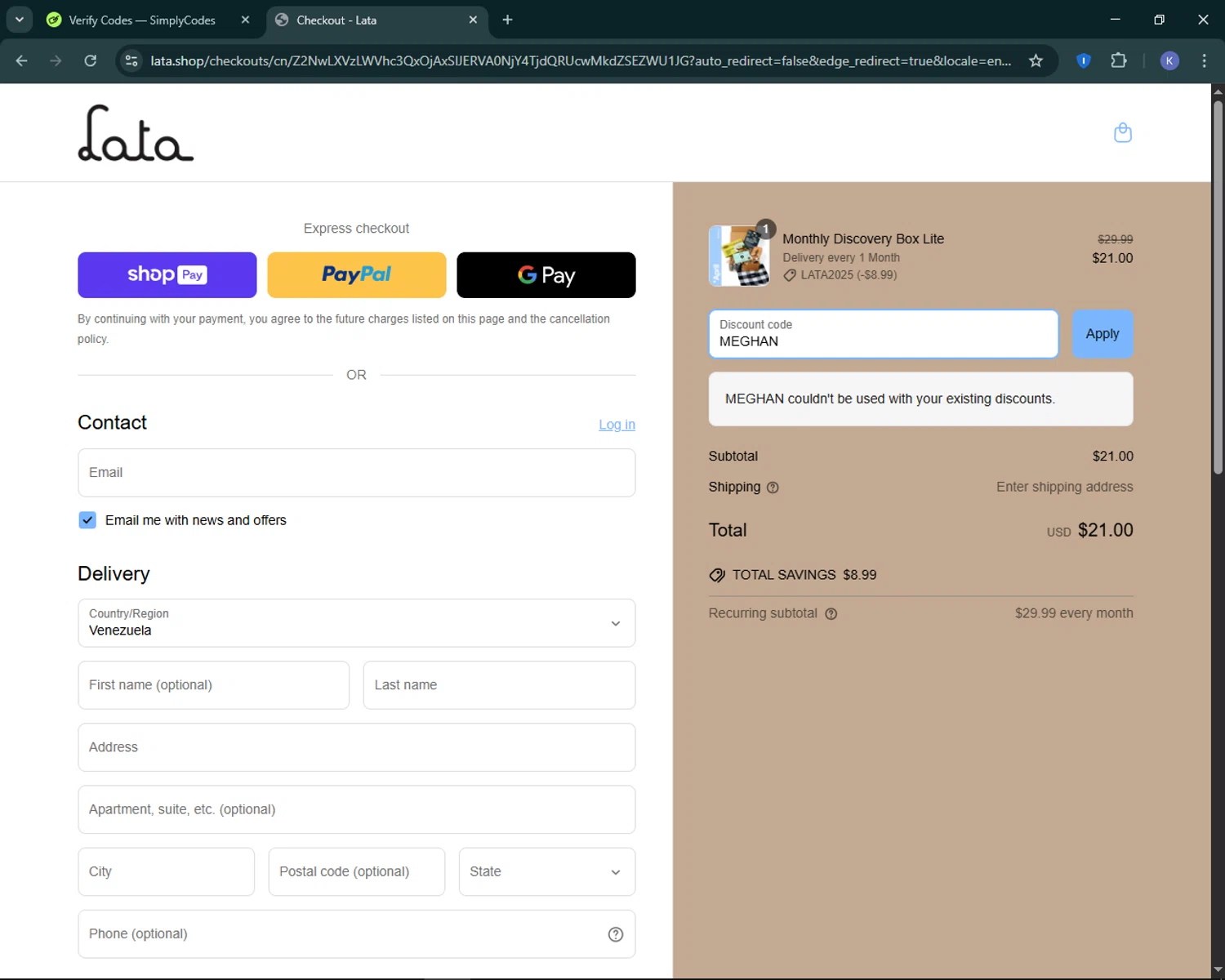Click the Last name field
This screenshot has height=980, width=1225.
click(499, 685)
